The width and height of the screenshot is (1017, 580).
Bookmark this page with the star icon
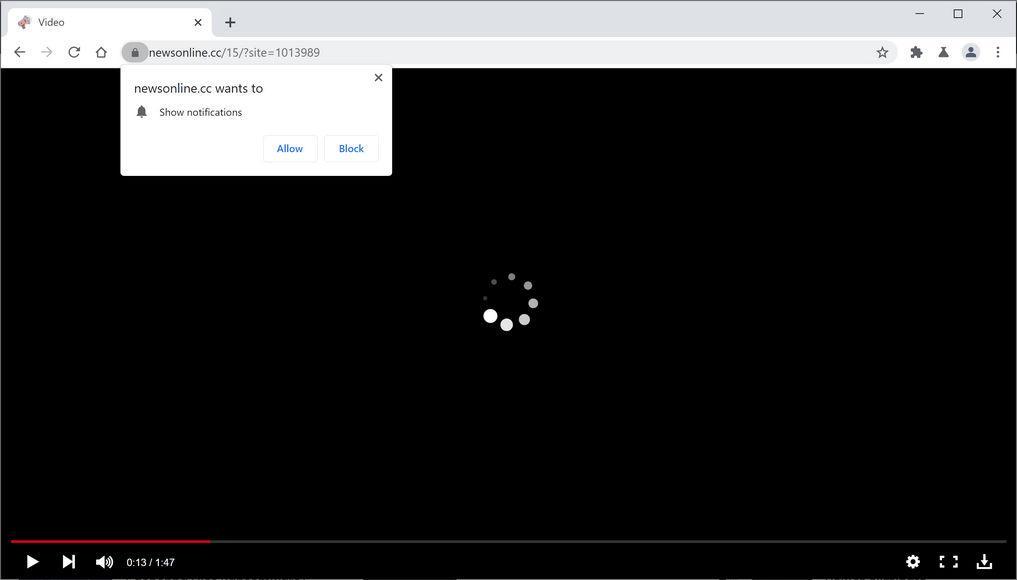pyautogui.click(x=881, y=52)
